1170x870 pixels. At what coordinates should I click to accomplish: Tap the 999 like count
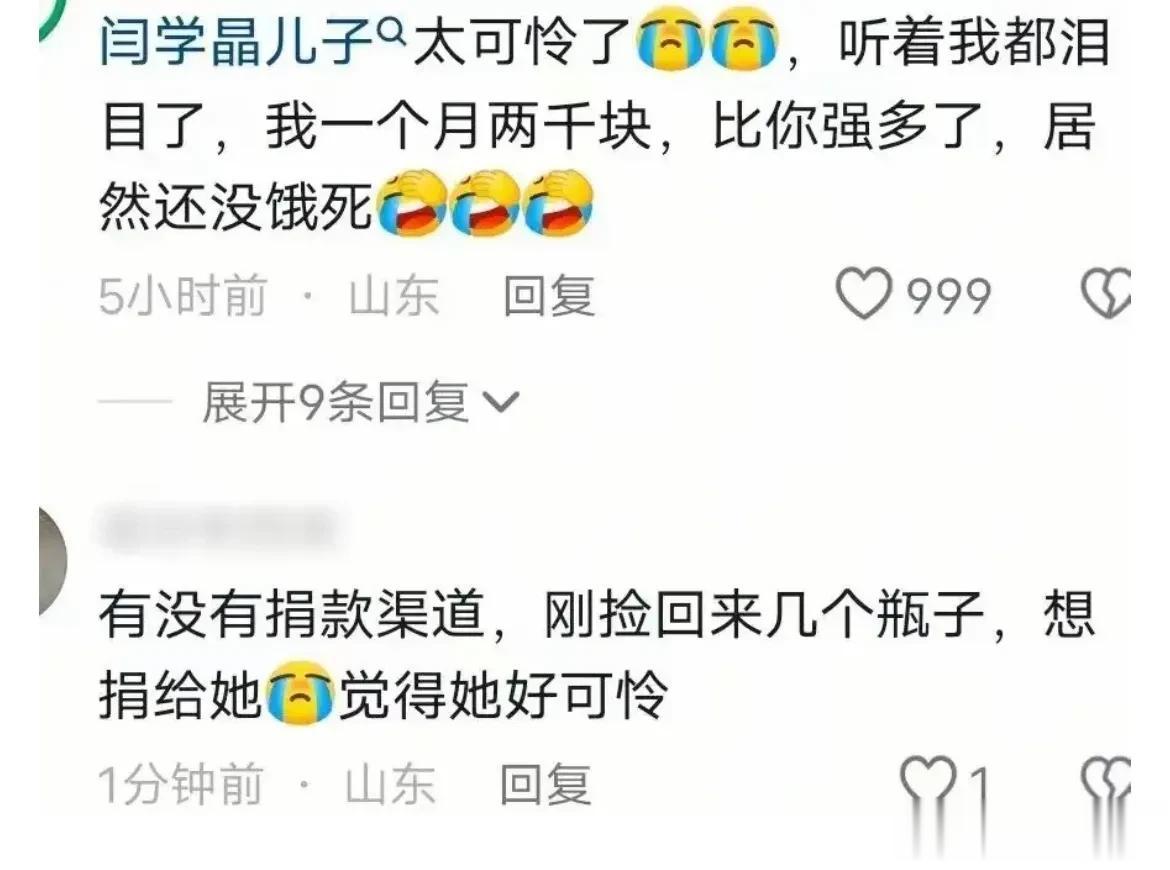[949, 297]
